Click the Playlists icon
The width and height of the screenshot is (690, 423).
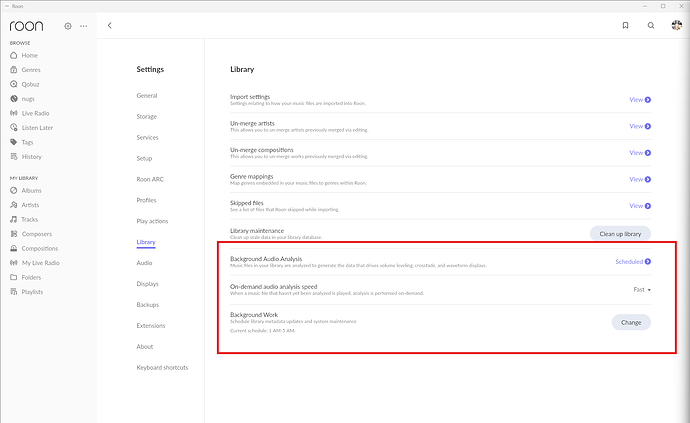14,292
